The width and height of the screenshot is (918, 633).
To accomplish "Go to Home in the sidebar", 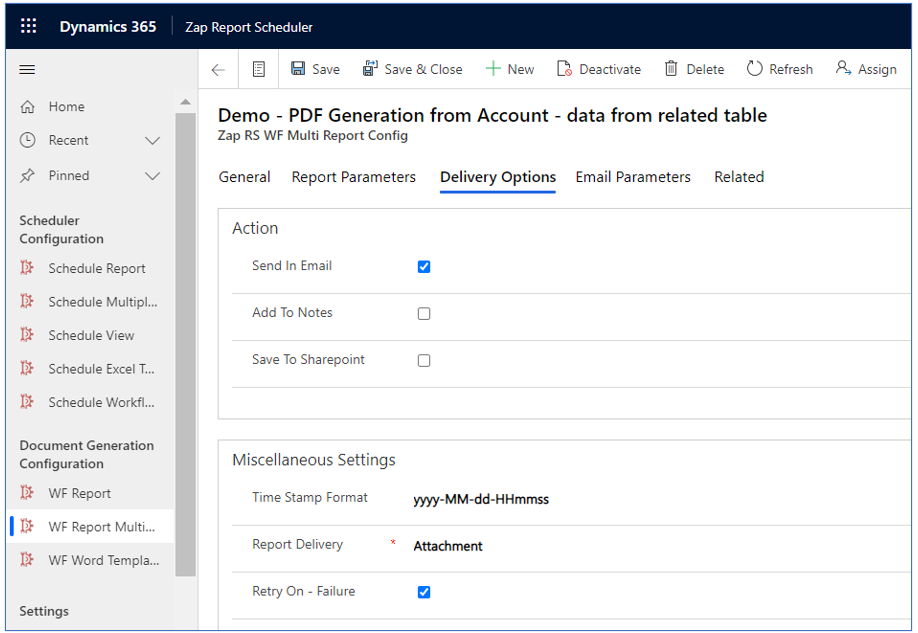I will click(x=66, y=107).
